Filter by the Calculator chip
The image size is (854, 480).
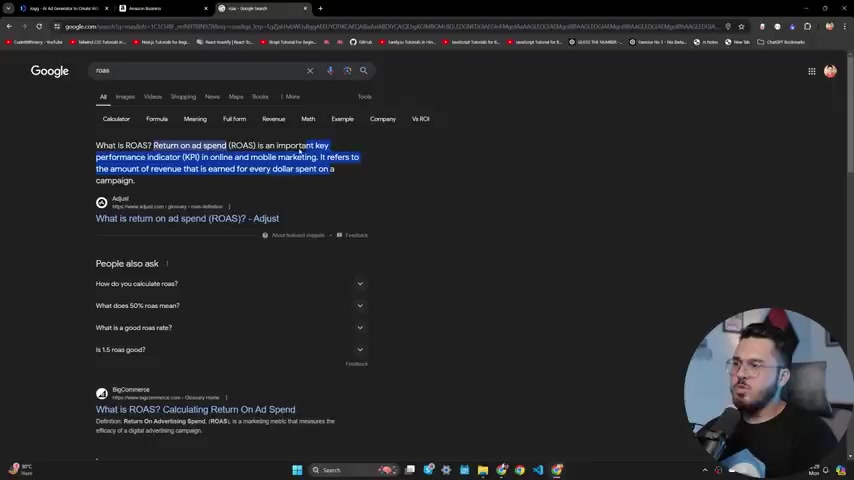[x=116, y=119]
